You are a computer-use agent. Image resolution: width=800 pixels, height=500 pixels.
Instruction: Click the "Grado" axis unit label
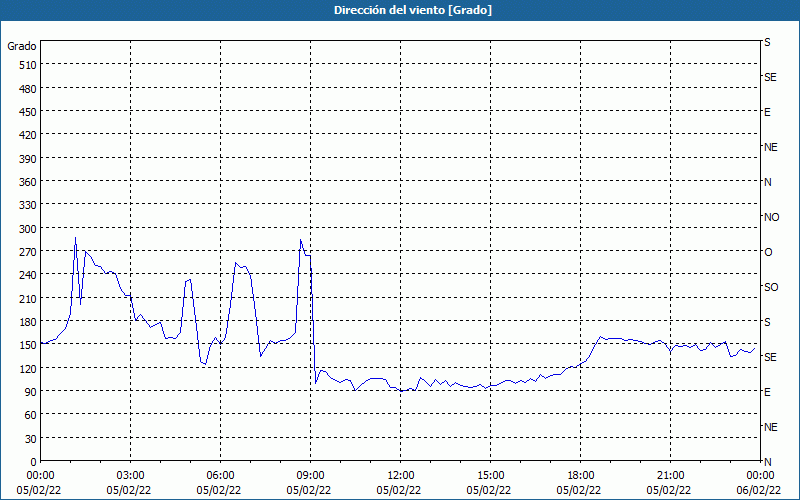click(22, 46)
